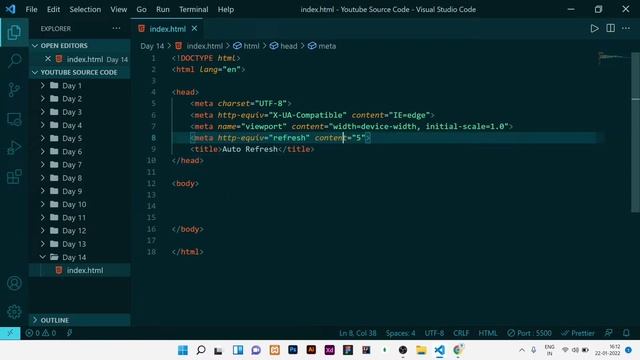Open the Go menu
This screenshot has height=360, width=640.
[x=141, y=9]
